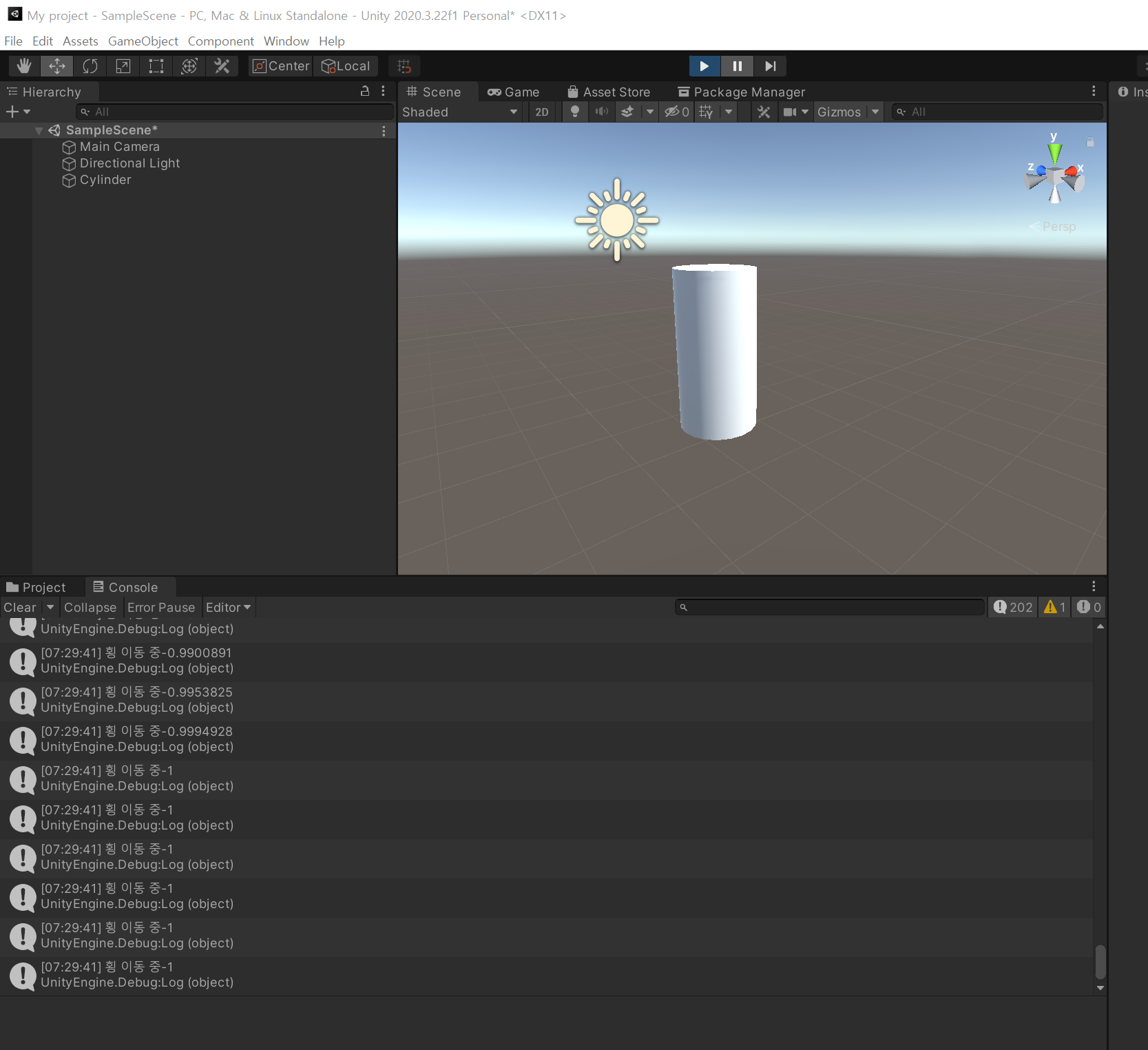Click the Console scrollbar down arrow
This screenshot has height=1050, width=1148.
[x=1100, y=988]
